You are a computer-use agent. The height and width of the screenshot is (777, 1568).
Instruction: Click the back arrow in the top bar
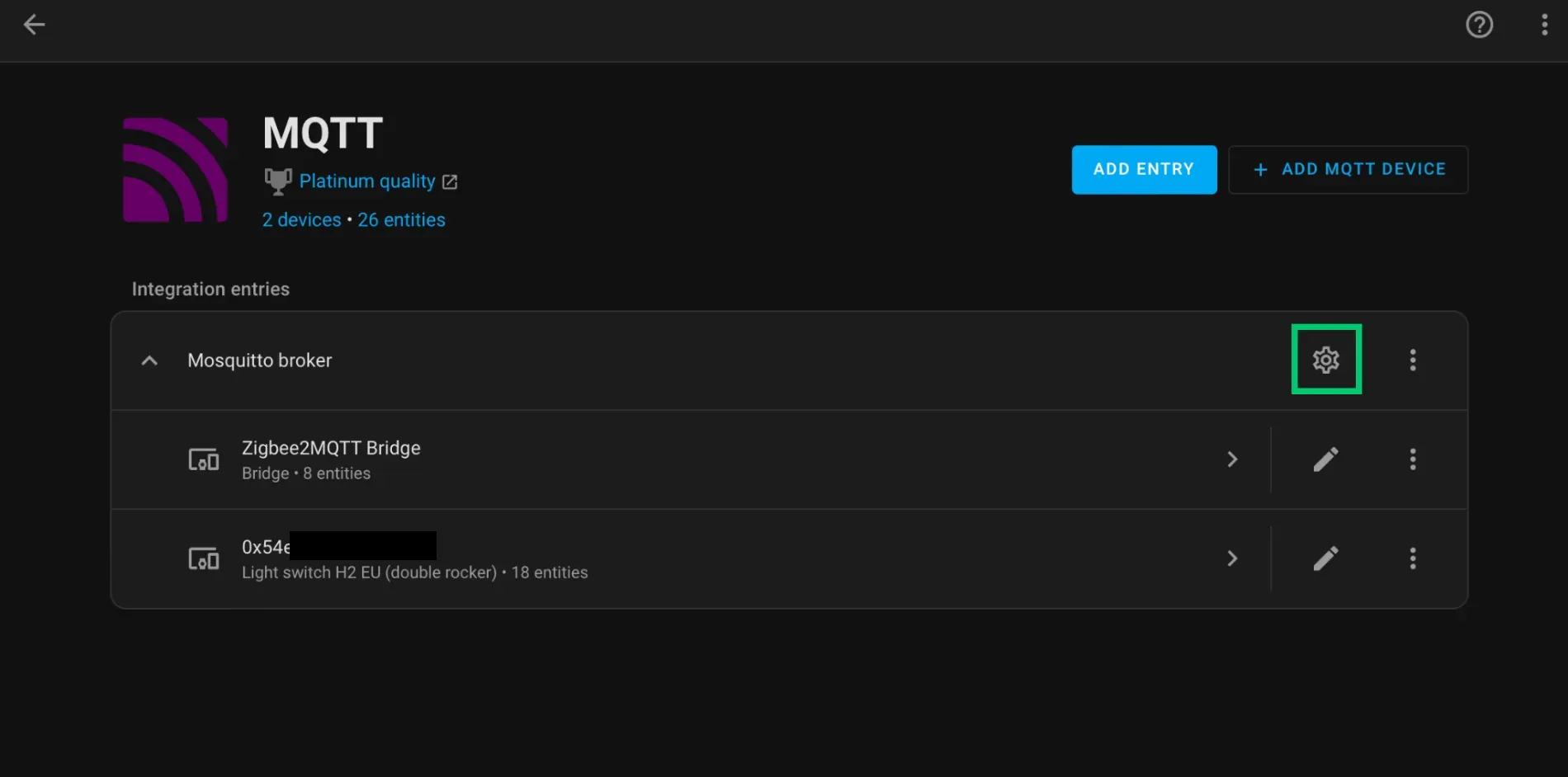point(34,24)
